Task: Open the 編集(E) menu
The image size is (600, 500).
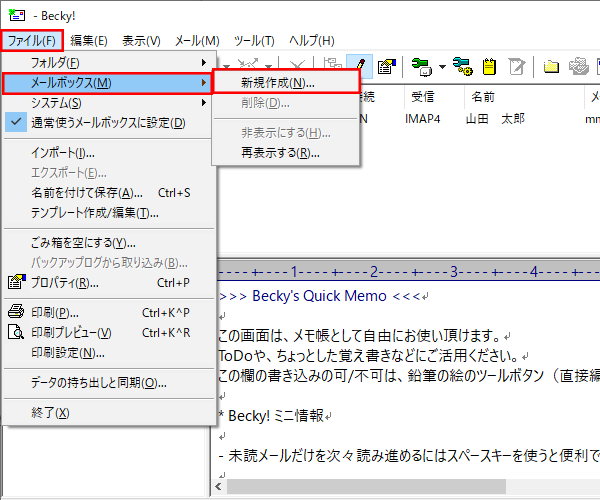Action: (x=89, y=41)
